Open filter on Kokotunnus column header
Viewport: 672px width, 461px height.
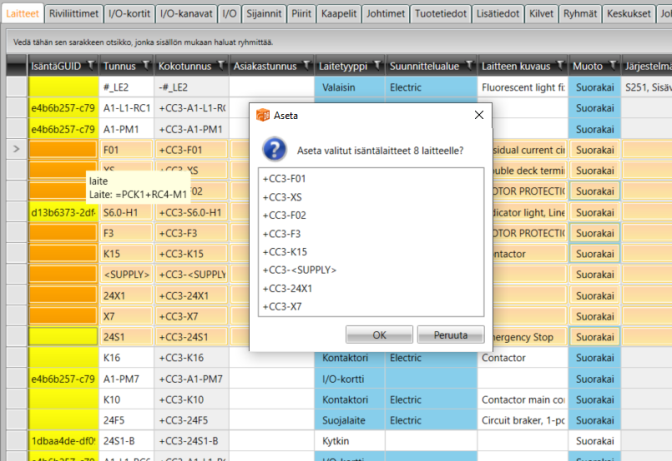tap(220, 66)
